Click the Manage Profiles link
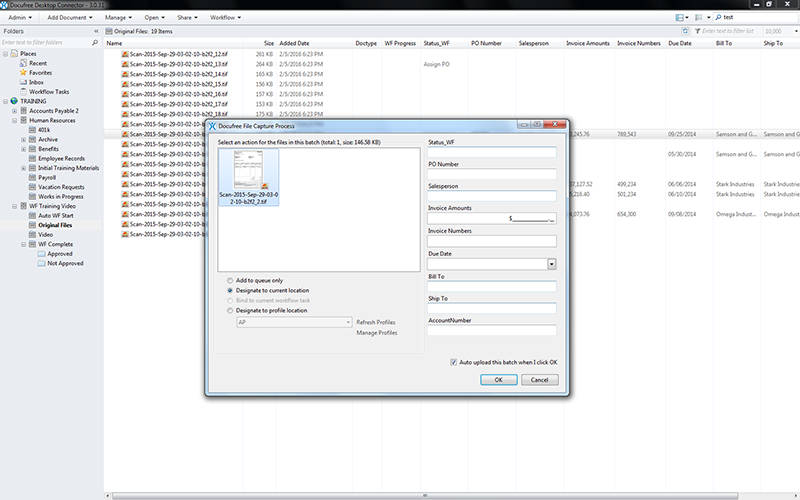800x500 pixels. pos(376,332)
